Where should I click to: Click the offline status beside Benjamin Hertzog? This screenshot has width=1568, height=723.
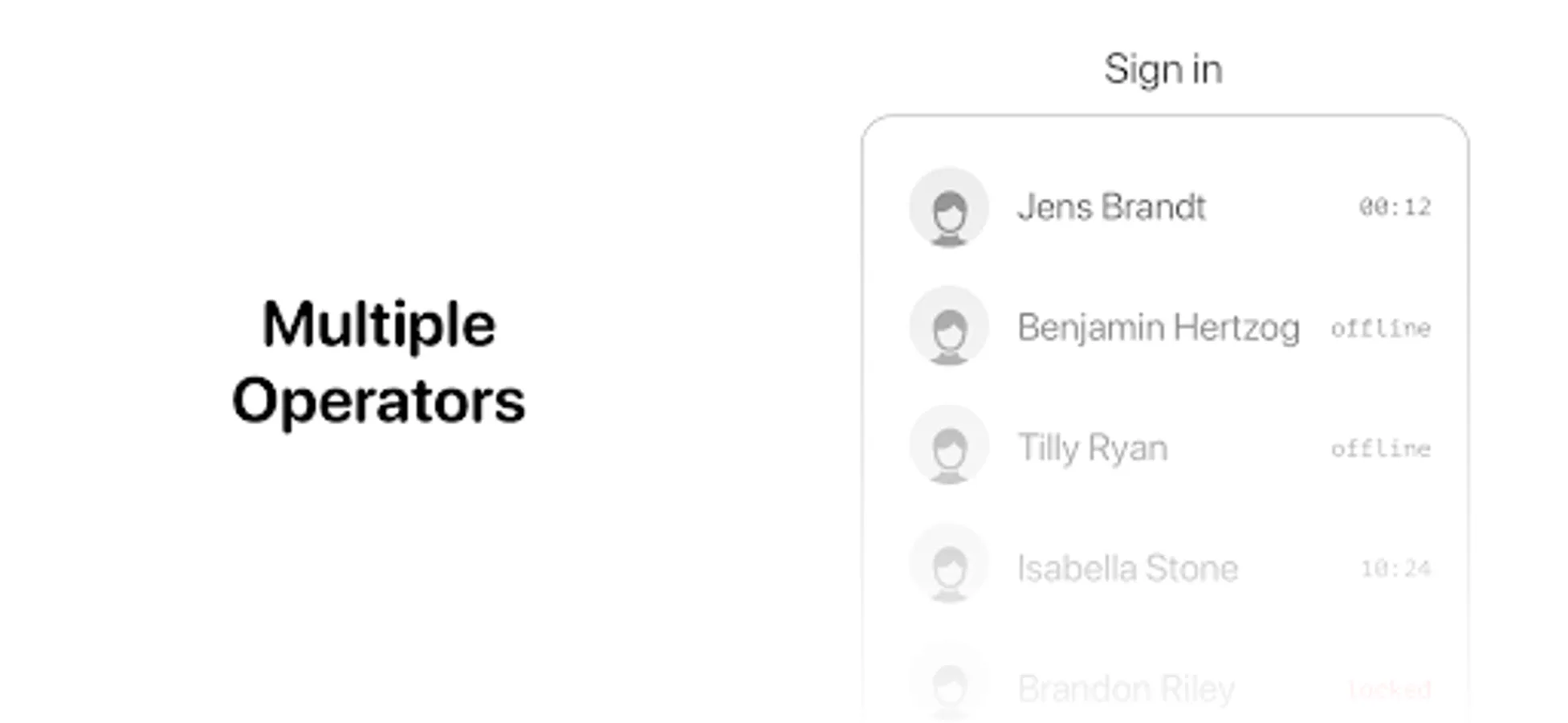[1380, 328]
